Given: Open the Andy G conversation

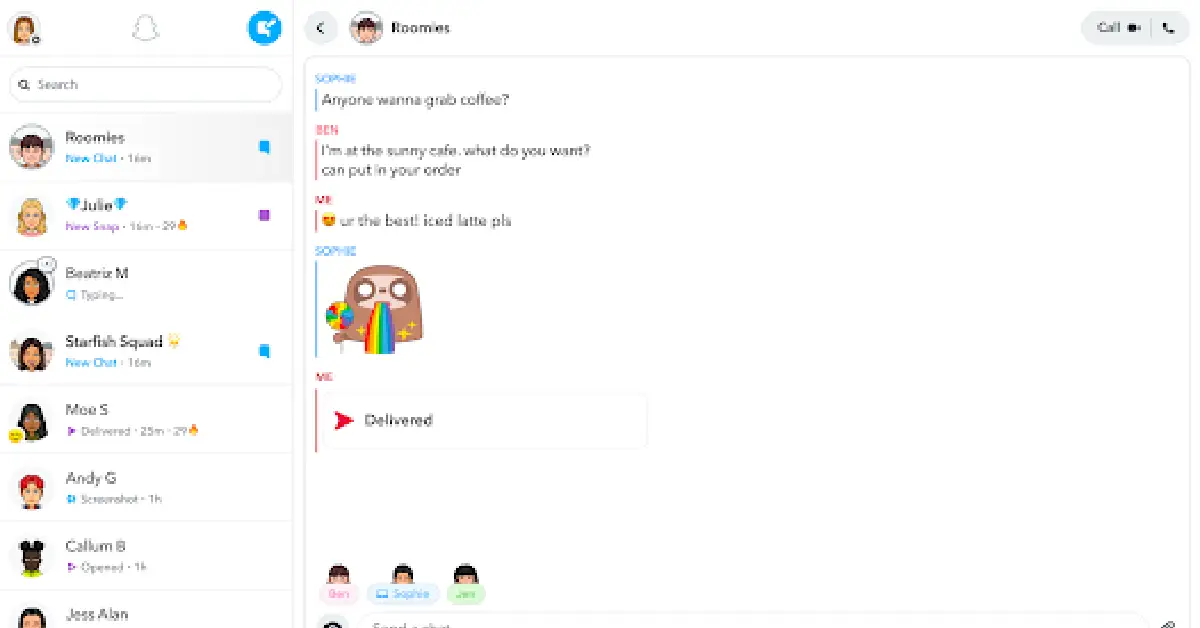Looking at the screenshot, I should tap(146, 487).
